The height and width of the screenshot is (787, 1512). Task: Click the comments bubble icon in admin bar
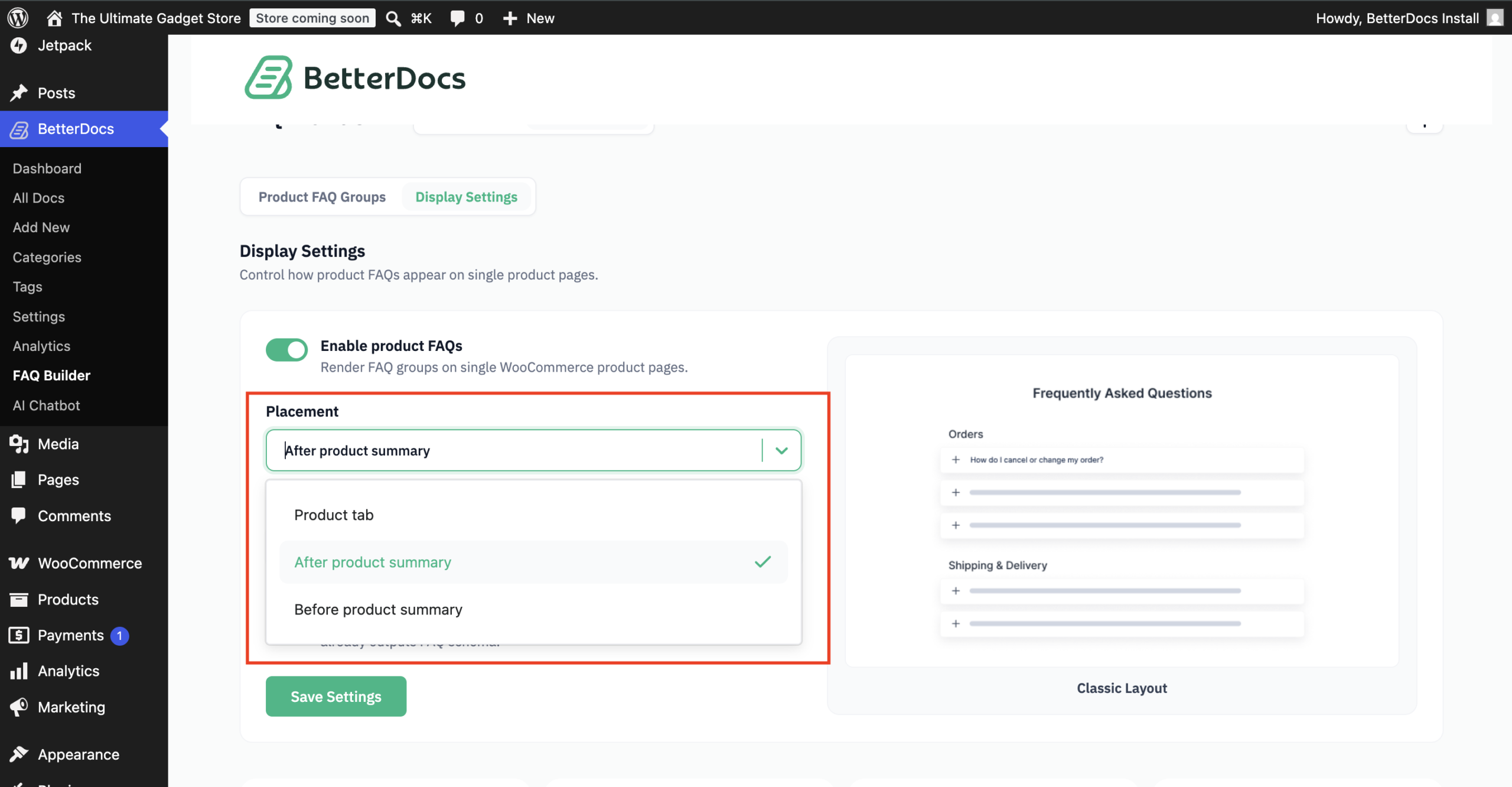click(457, 18)
